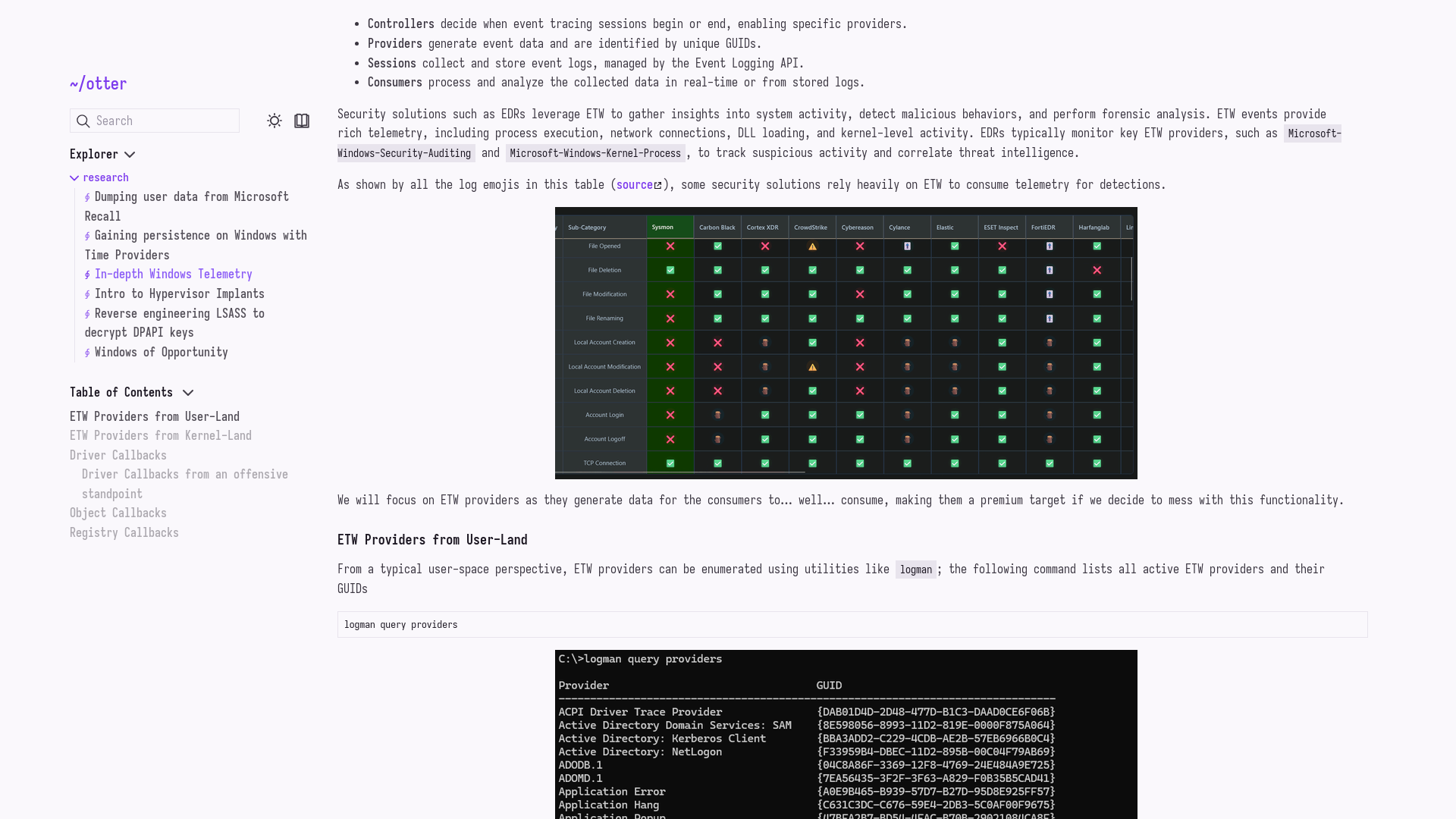
Task: Click the external link icon beside source
Action: tap(658, 186)
